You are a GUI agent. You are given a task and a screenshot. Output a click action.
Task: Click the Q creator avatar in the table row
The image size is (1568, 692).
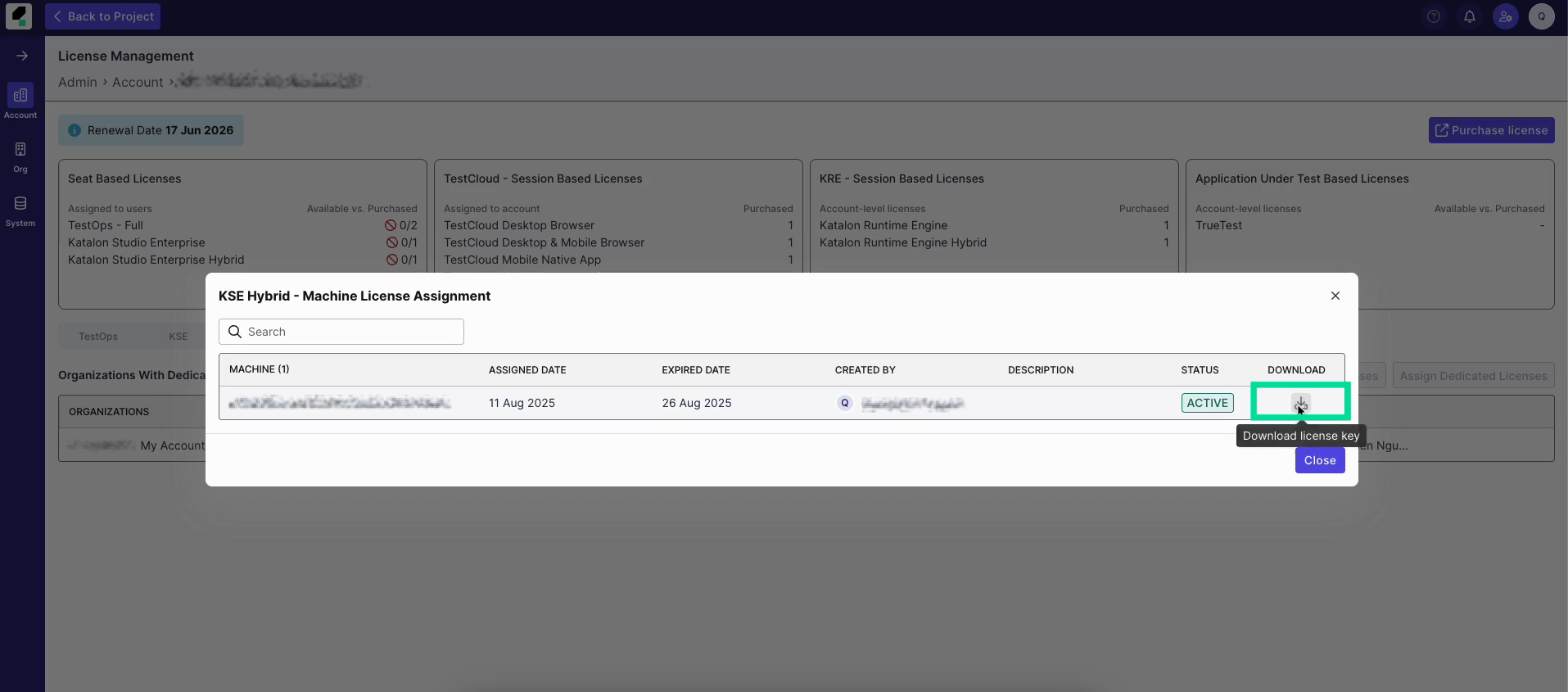point(845,403)
